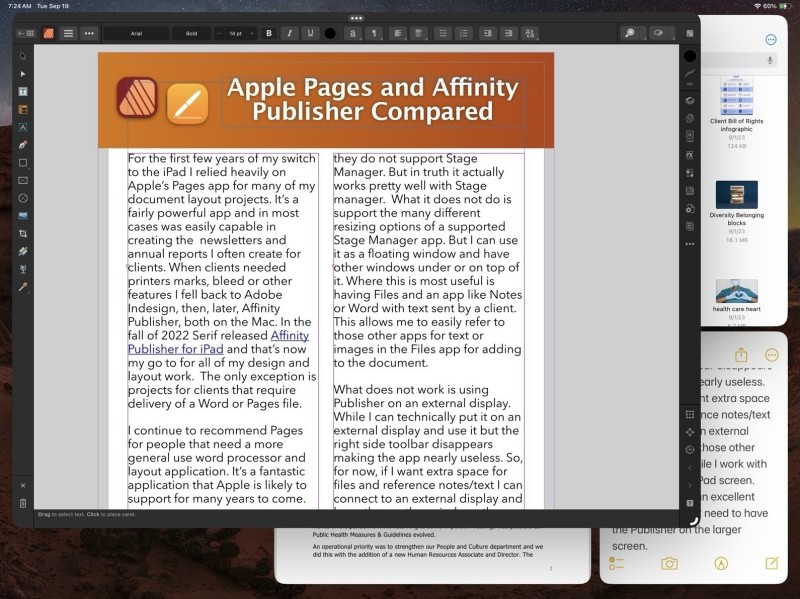Toggle italic formatting in the top toolbar
The height and width of the screenshot is (599, 800).
tap(290, 33)
